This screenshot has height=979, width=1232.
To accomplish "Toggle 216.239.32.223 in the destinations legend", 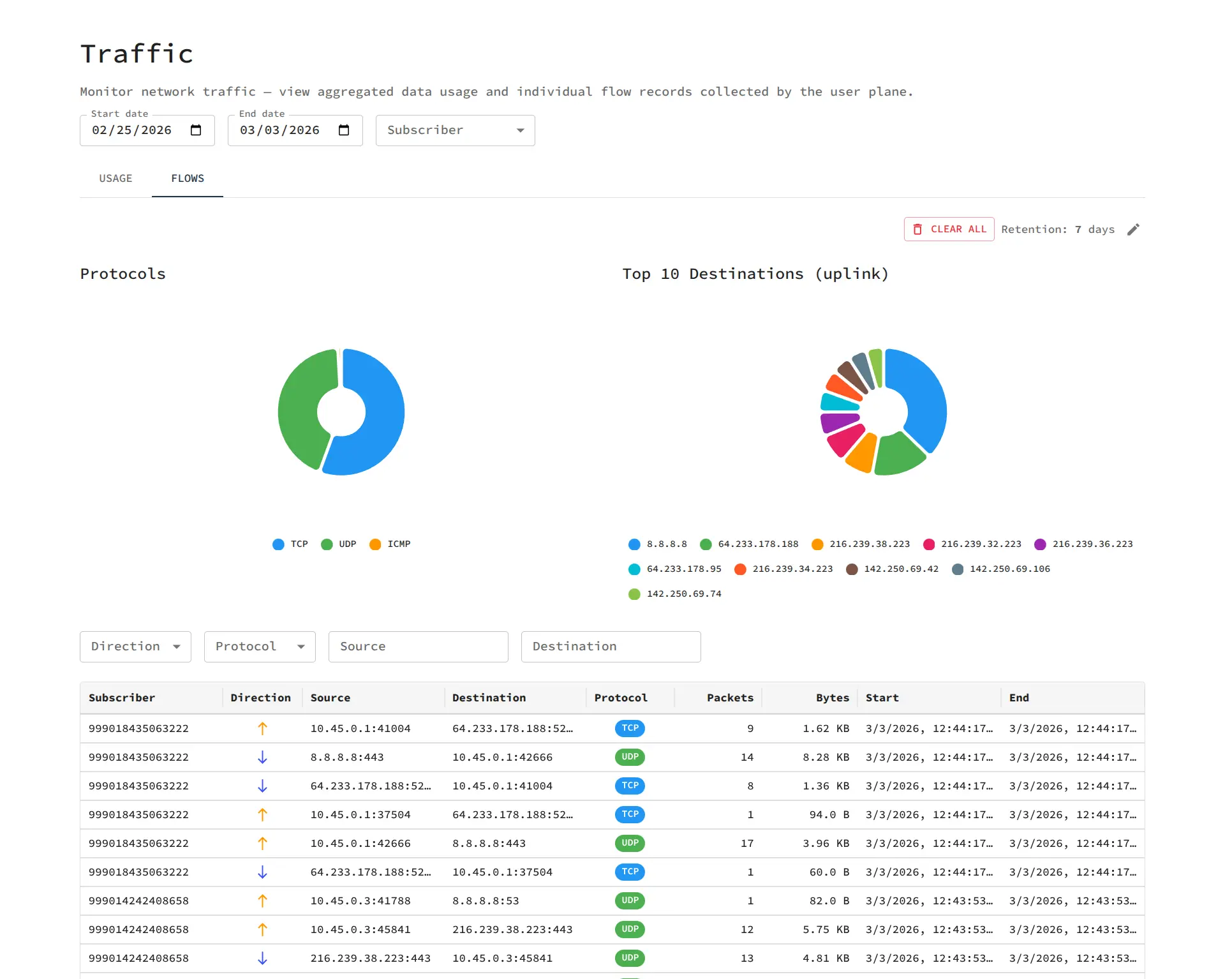I will tap(972, 544).
